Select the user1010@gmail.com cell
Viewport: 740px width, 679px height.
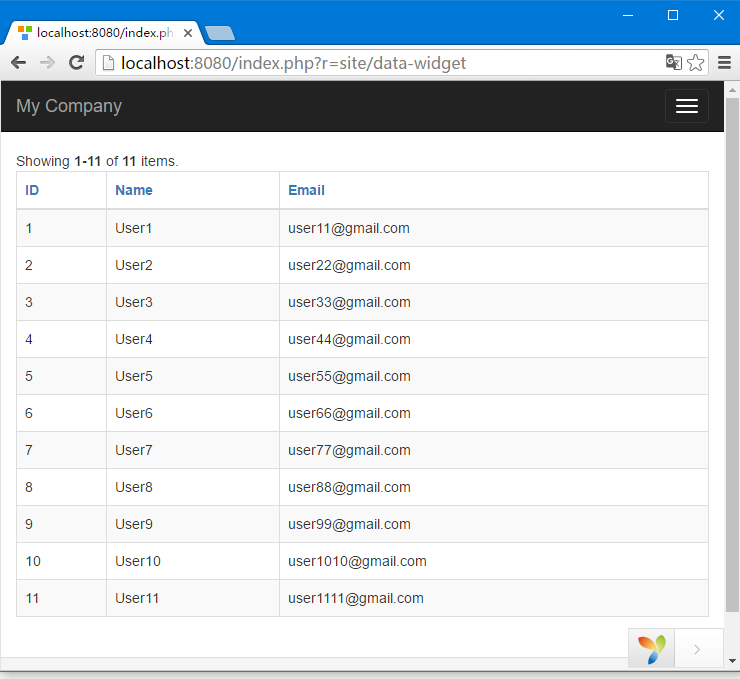click(x=494, y=562)
